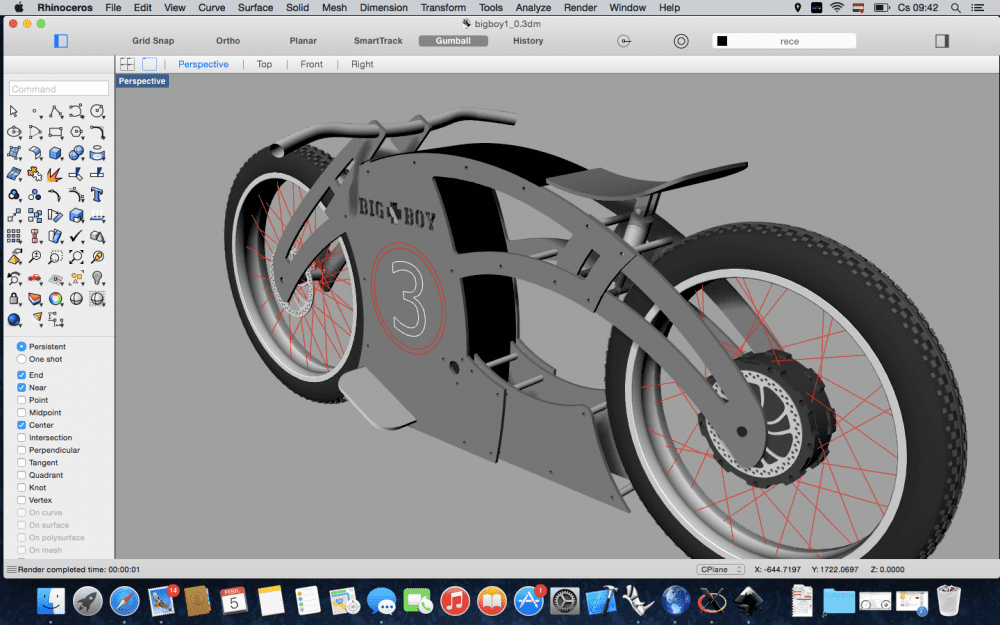Select the Ellipse drawing tool
The image size is (1000, 625).
(x=14, y=133)
